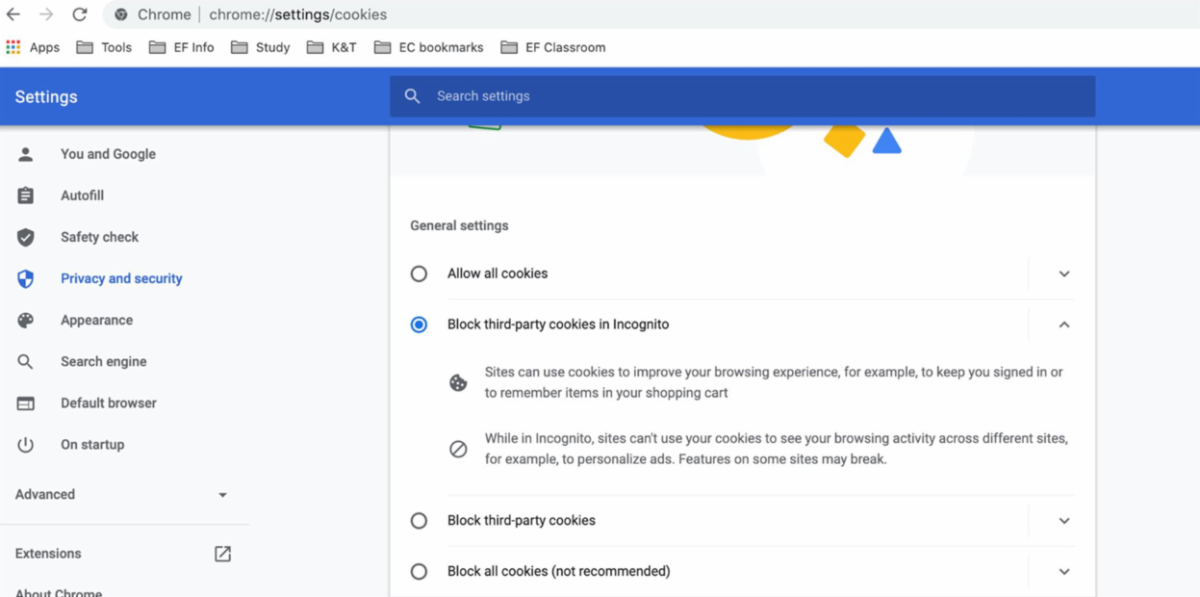The width and height of the screenshot is (1200, 597).
Task: Open the Privacy and security section
Action: point(121,279)
